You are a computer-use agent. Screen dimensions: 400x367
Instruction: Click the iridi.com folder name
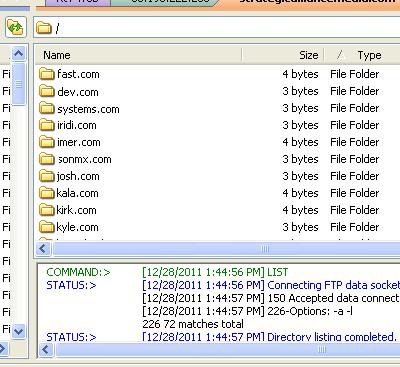coord(77,125)
